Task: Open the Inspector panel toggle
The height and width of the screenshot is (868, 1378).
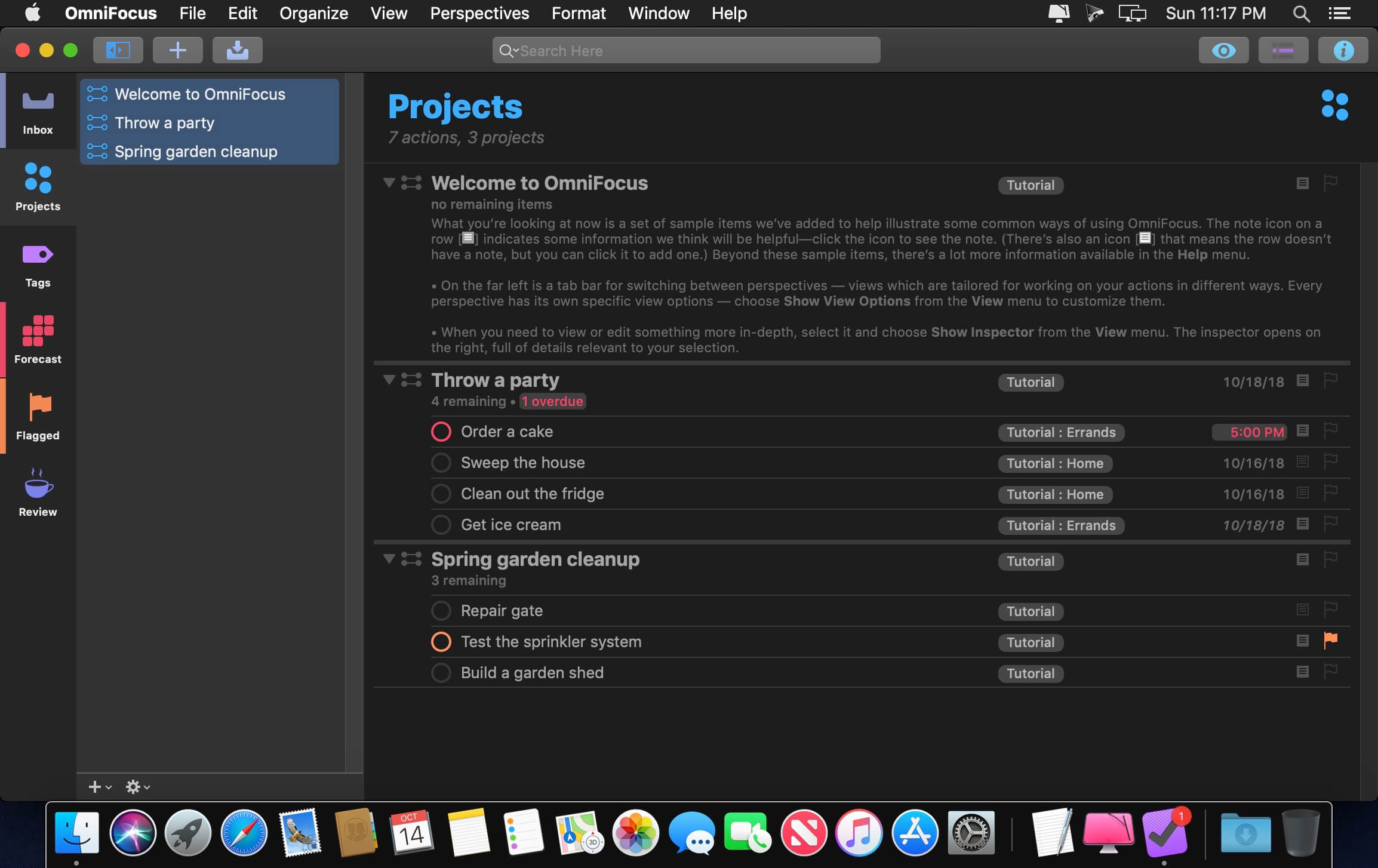Action: (1343, 49)
